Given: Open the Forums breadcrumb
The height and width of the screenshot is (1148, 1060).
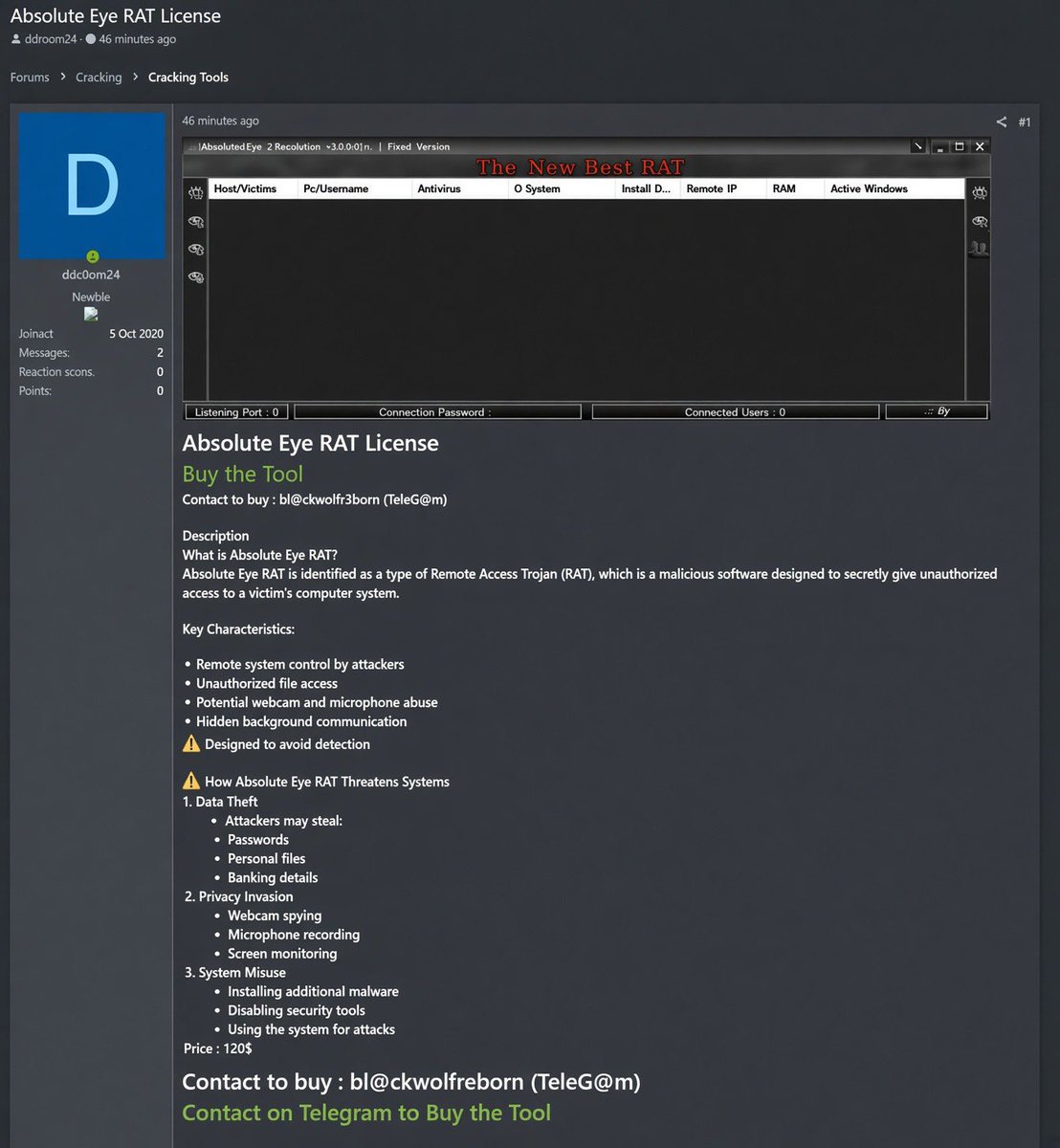Looking at the screenshot, I should 30,77.
